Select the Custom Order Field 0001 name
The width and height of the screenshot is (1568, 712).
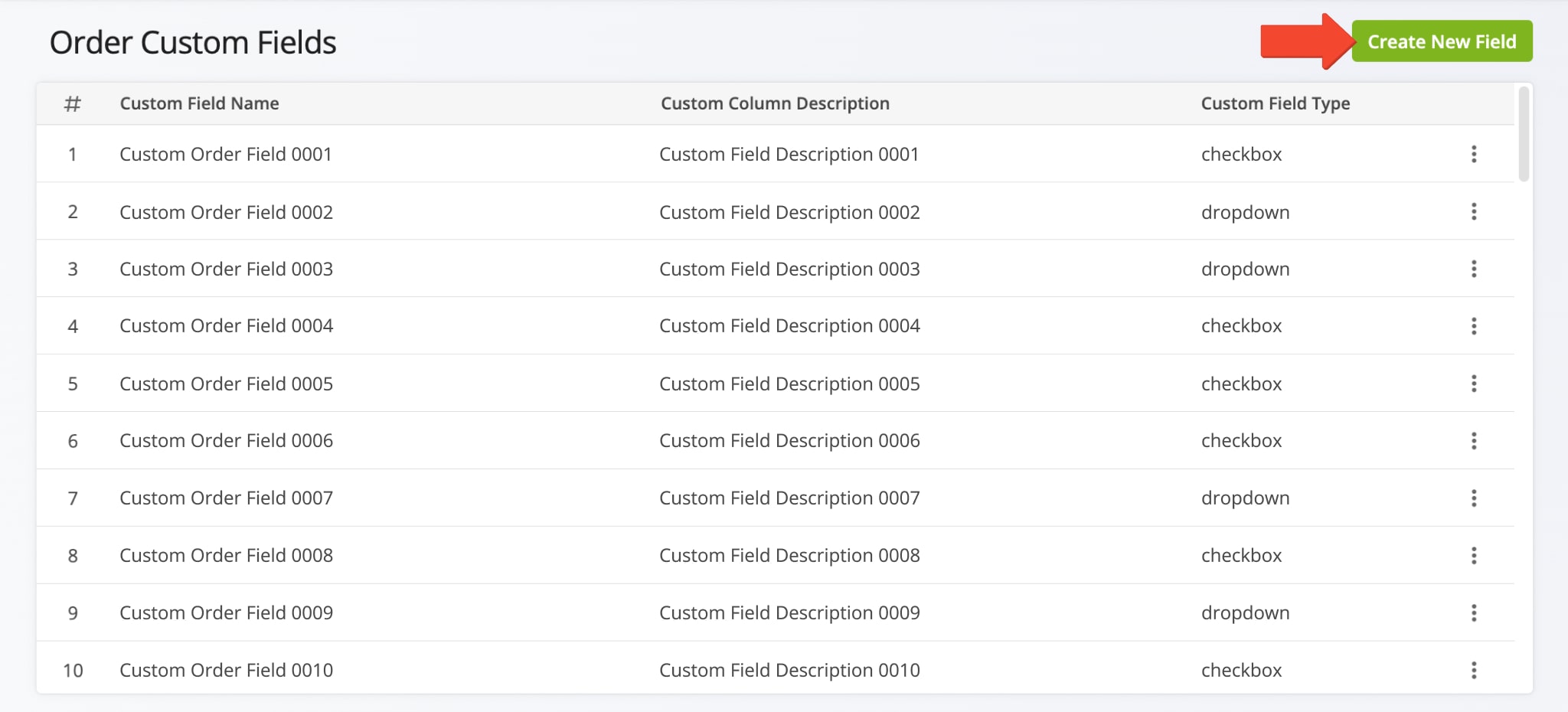pyautogui.click(x=226, y=154)
